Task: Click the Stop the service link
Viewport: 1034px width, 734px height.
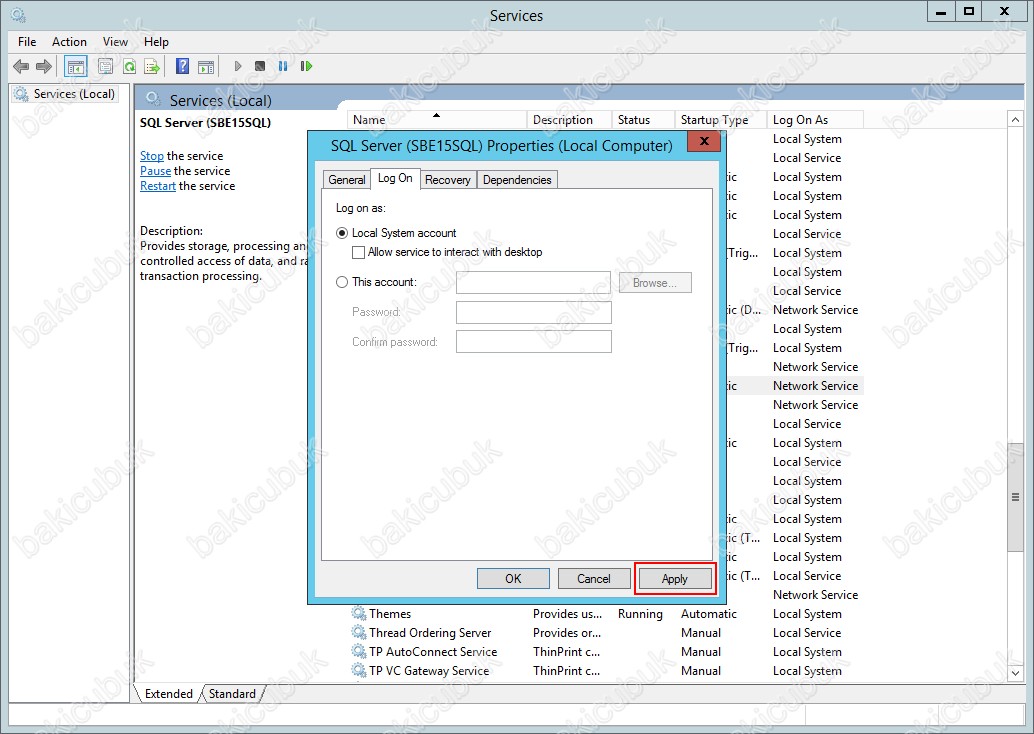Action: coord(152,156)
